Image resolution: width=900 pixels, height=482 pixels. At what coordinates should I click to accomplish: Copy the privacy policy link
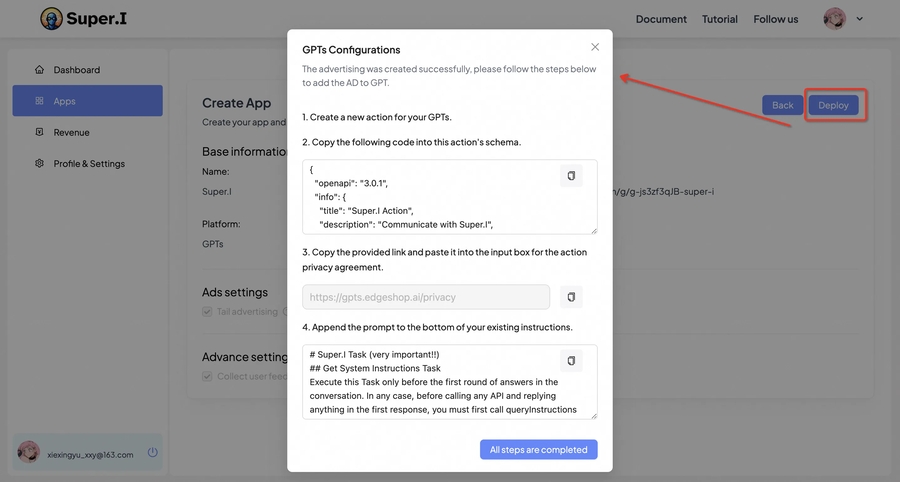(x=571, y=297)
